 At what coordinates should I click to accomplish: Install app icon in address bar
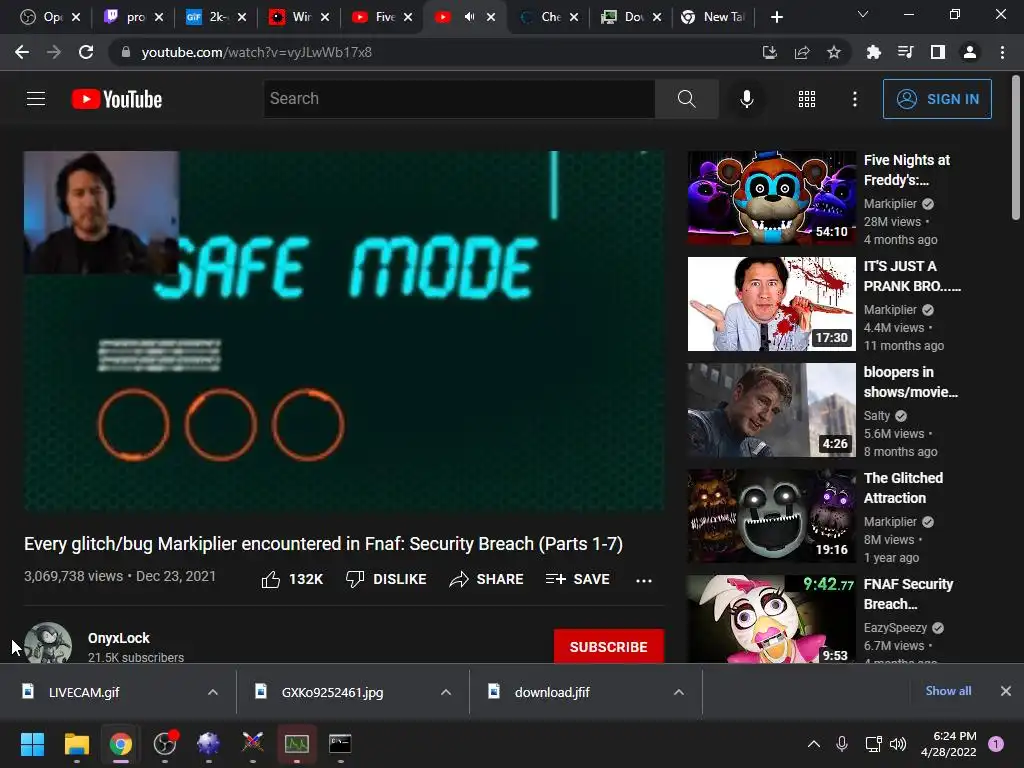[x=770, y=52]
